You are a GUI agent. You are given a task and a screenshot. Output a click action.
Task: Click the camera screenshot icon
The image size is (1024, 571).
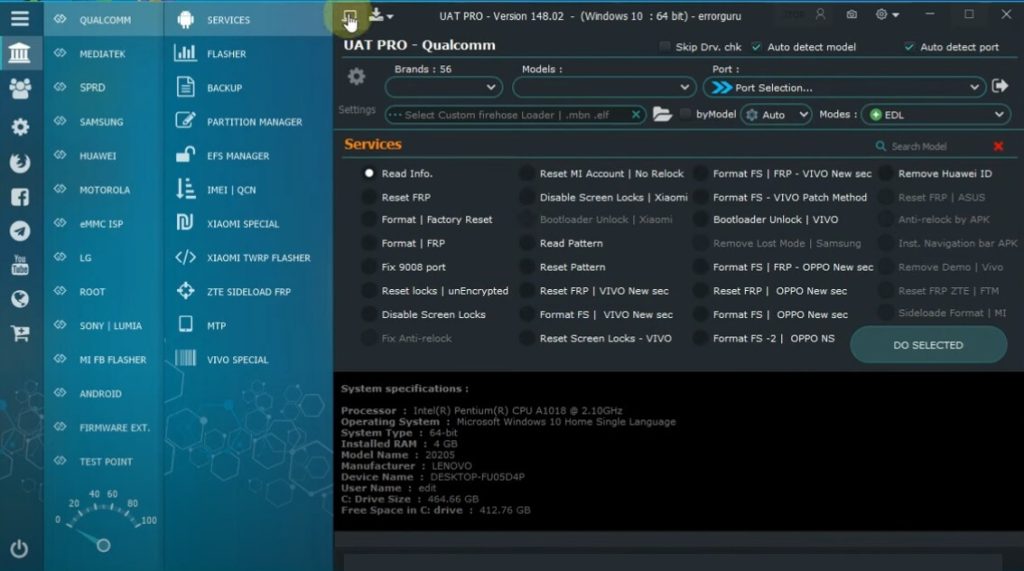[x=852, y=14]
